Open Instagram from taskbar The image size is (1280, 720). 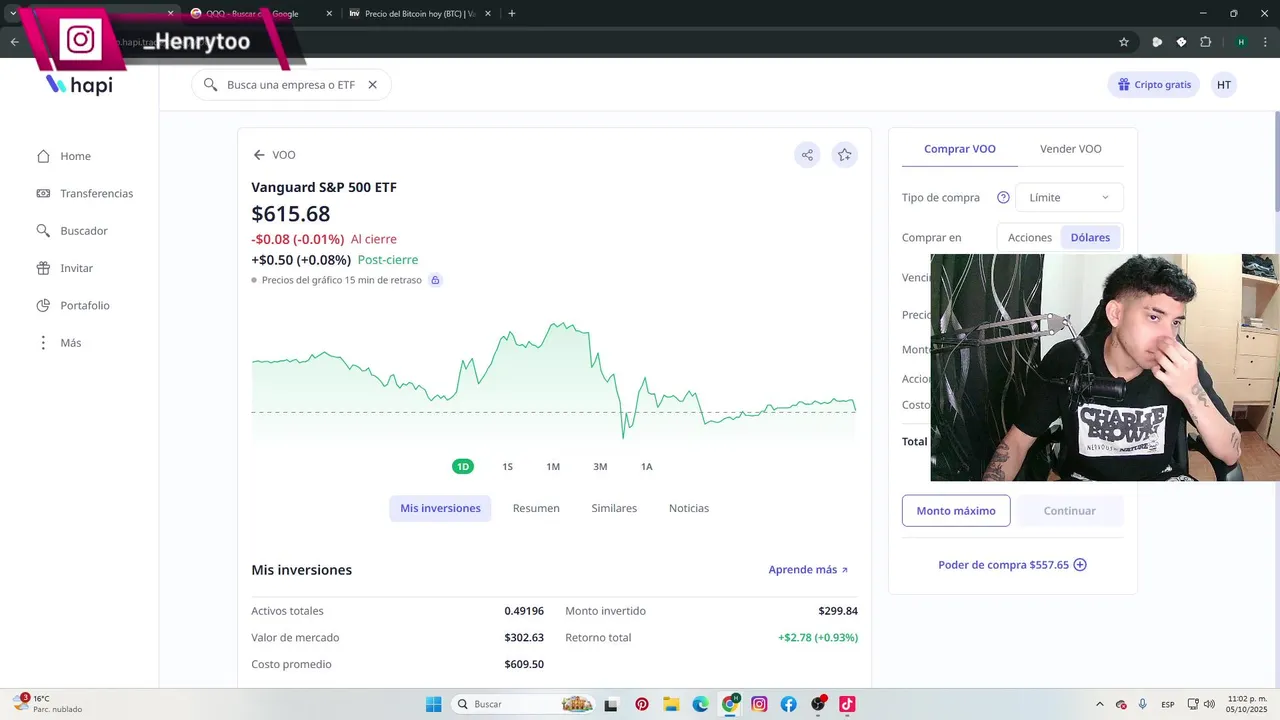pos(759,704)
